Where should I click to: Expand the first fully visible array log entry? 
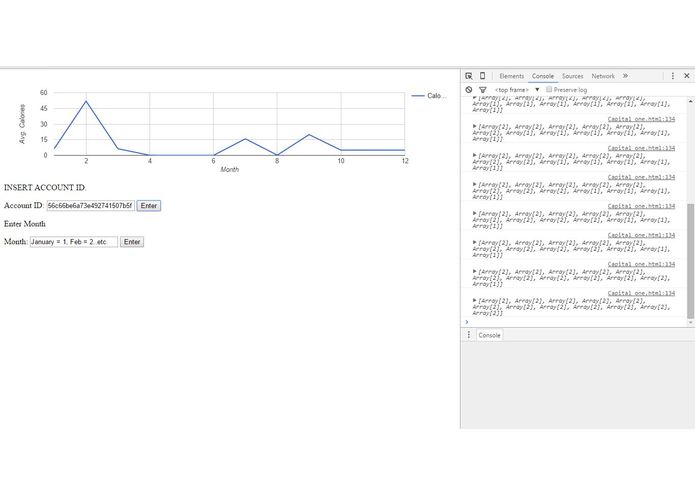pos(474,126)
